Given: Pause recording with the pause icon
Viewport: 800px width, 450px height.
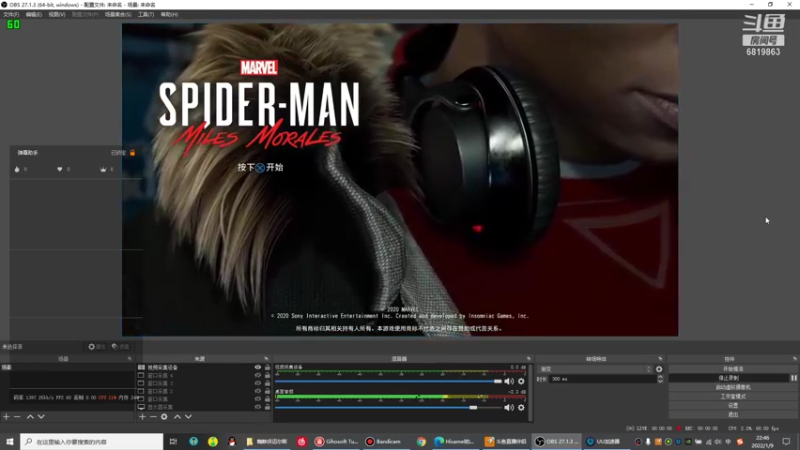Looking at the screenshot, I should [x=793, y=378].
